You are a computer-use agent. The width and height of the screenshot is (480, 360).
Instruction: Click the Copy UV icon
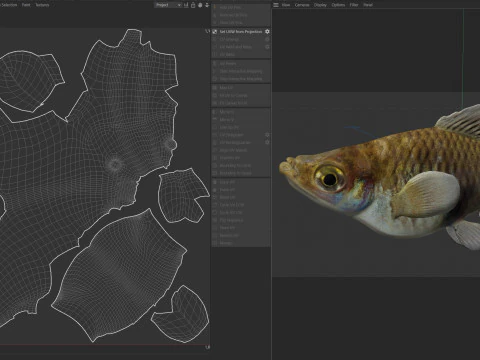point(215,182)
